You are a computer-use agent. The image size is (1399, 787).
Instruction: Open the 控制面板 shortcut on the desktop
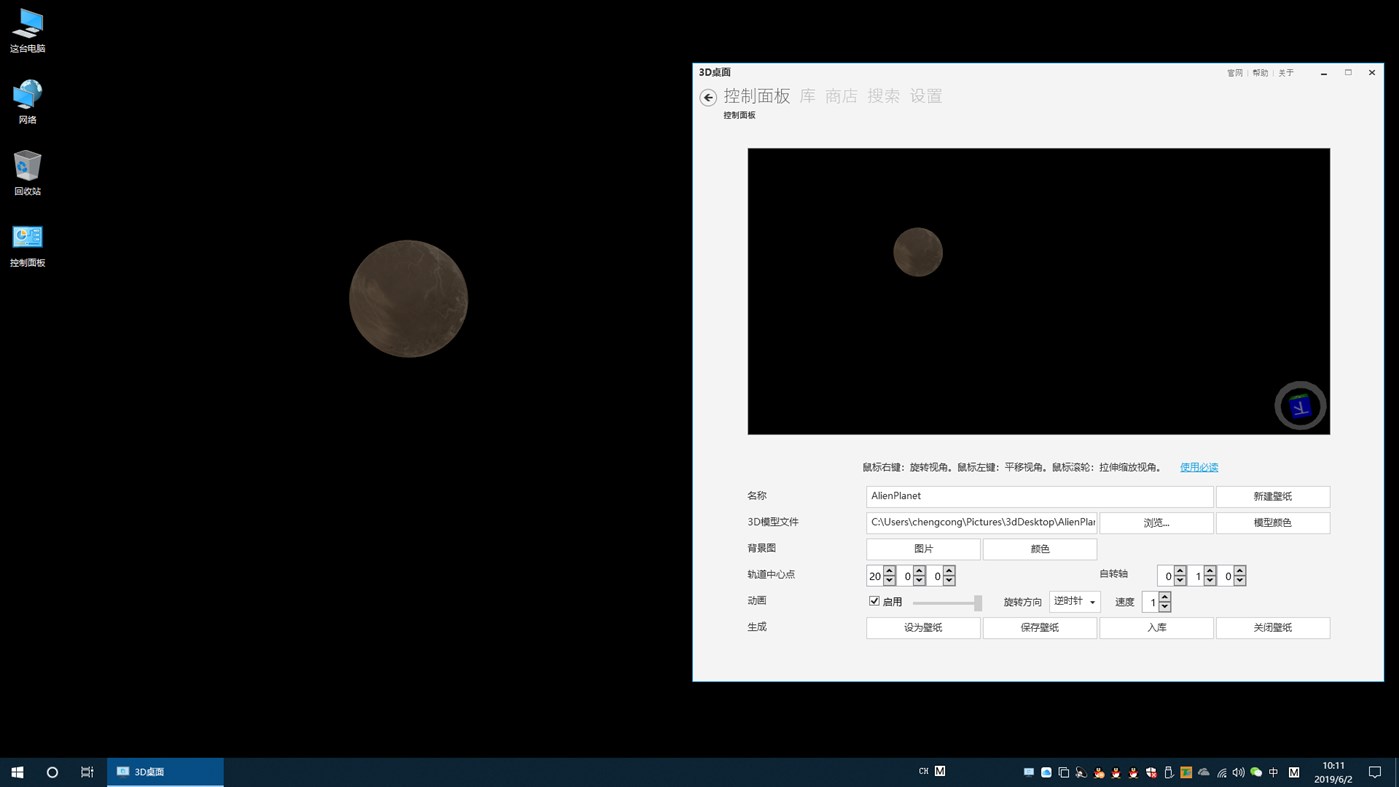tap(27, 241)
